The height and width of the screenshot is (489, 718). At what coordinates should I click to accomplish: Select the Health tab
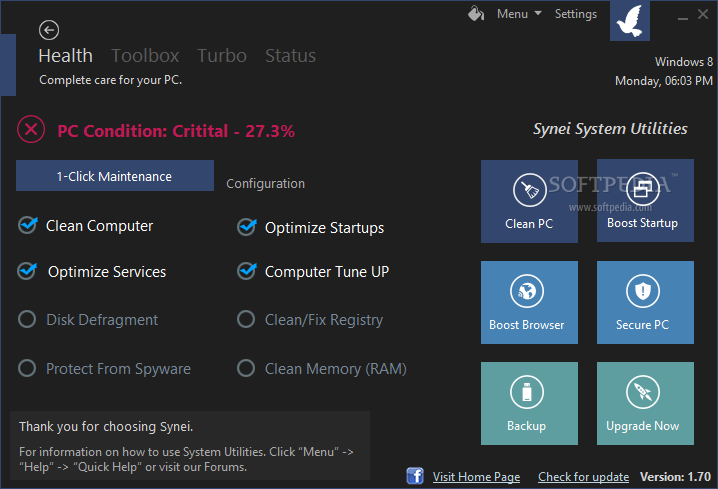click(65, 56)
